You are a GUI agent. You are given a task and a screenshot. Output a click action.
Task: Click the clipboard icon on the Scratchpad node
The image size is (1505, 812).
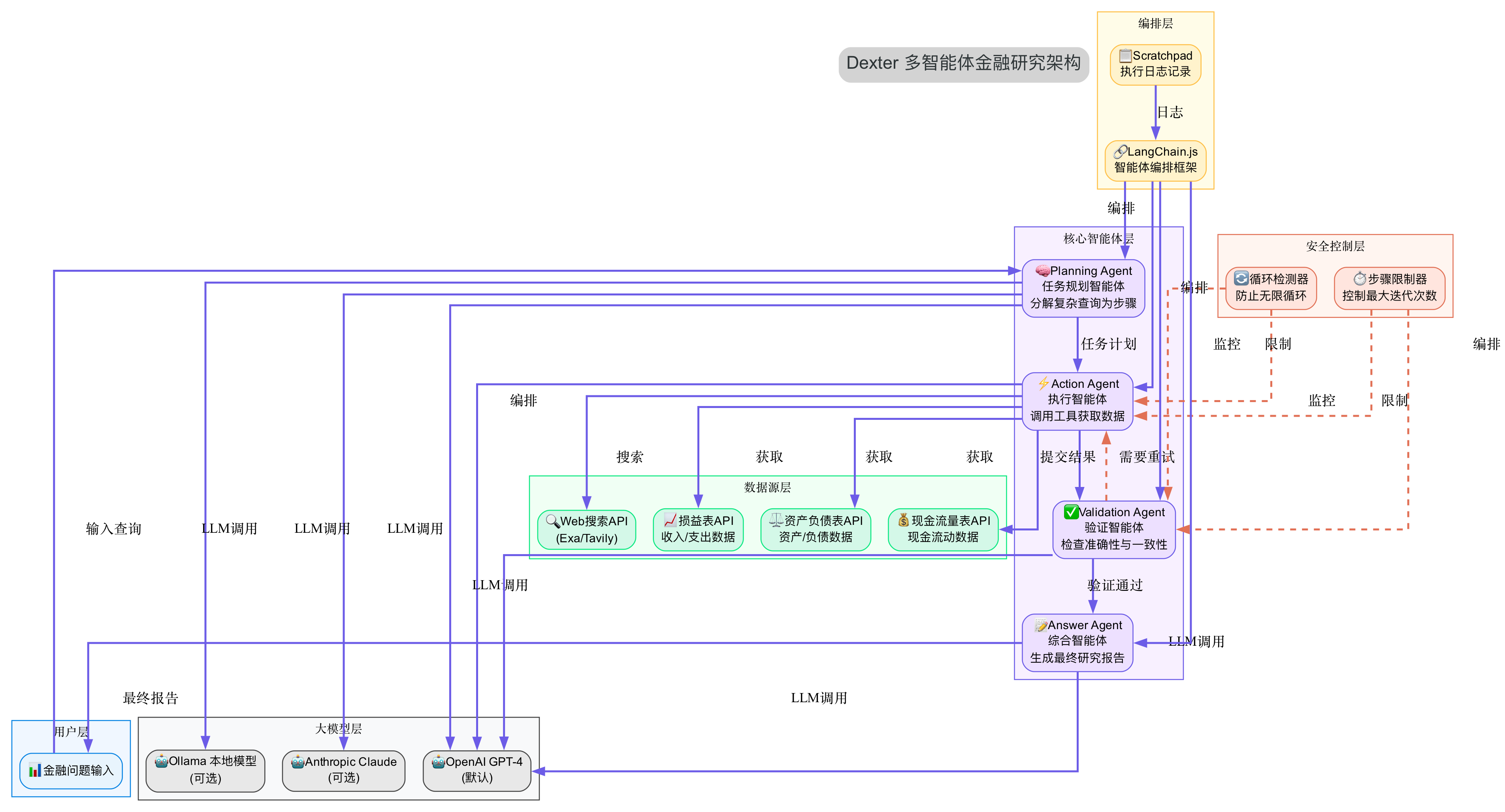[1125, 56]
